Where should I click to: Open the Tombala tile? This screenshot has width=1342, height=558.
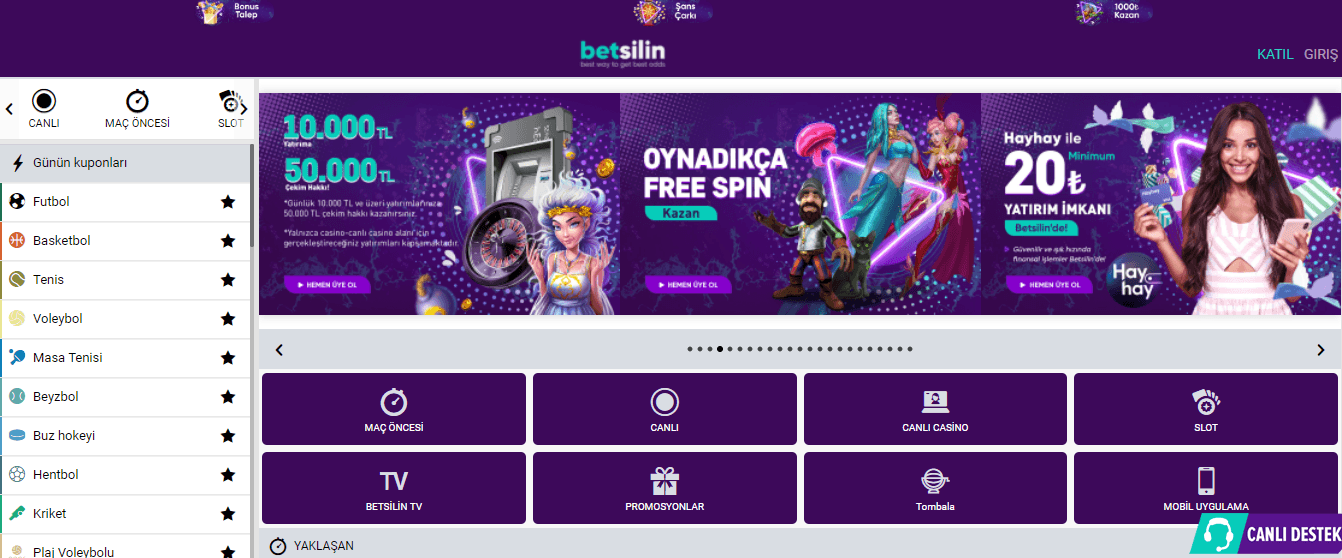935,488
